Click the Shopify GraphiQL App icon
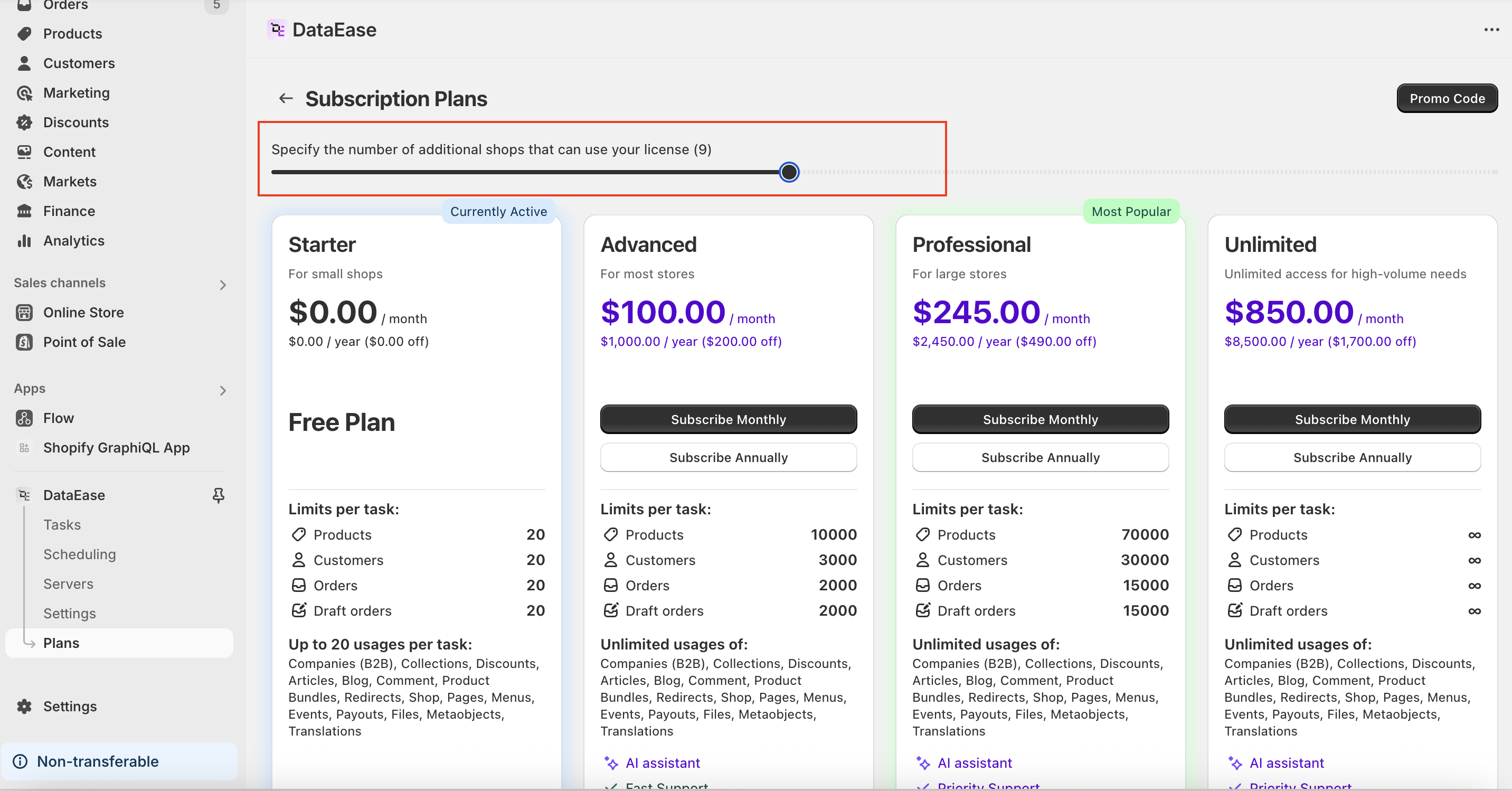This screenshot has height=791, width=1512. pyautogui.click(x=24, y=447)
